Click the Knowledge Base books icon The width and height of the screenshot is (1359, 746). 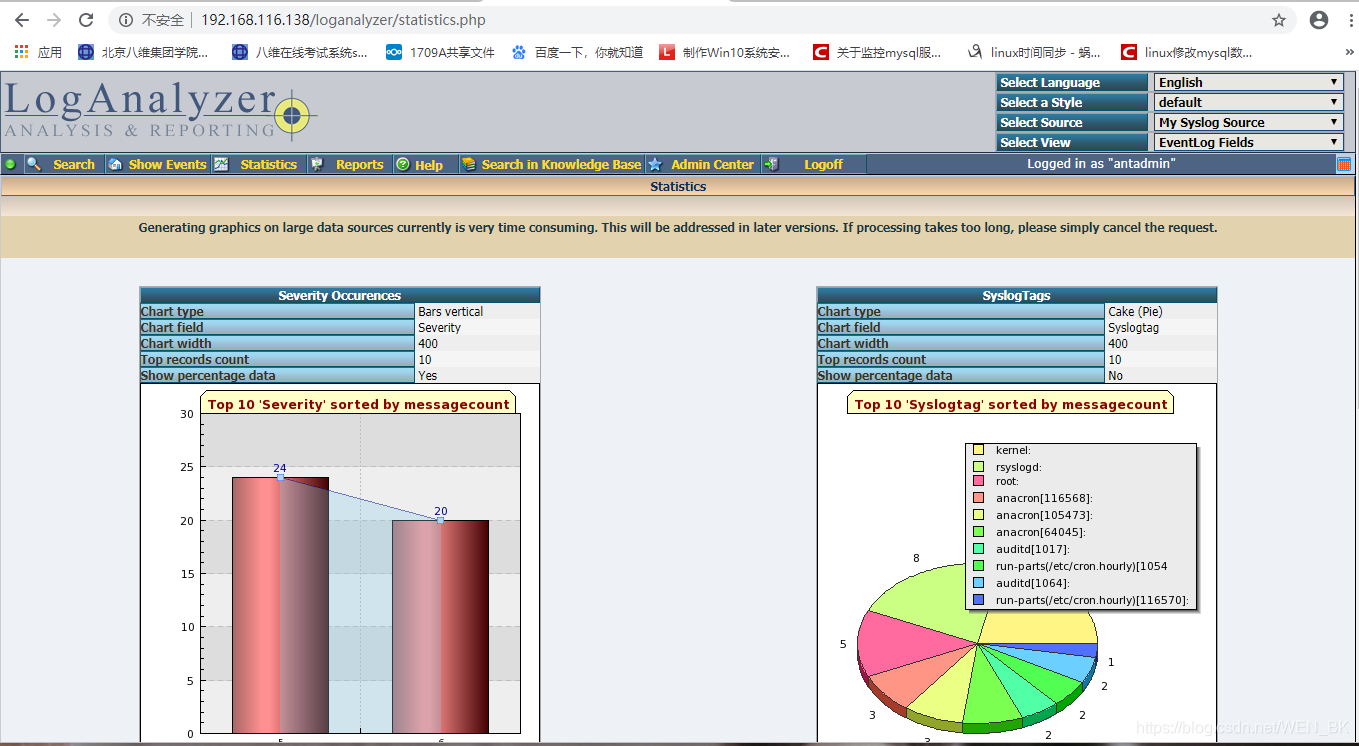pos(468,164)
